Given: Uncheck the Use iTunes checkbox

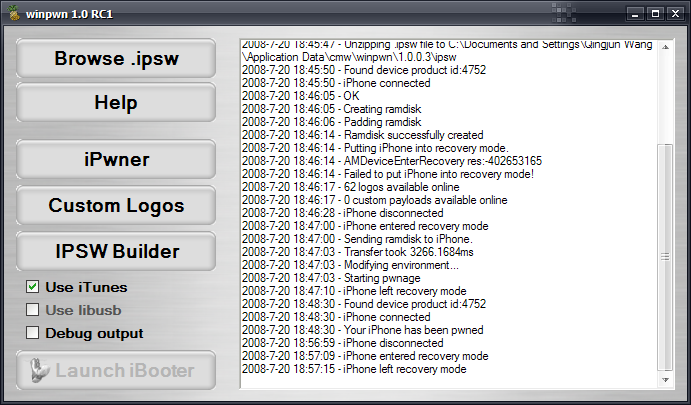Looking at the screenshot, I should pyautogui.click(x=32, y=287).
